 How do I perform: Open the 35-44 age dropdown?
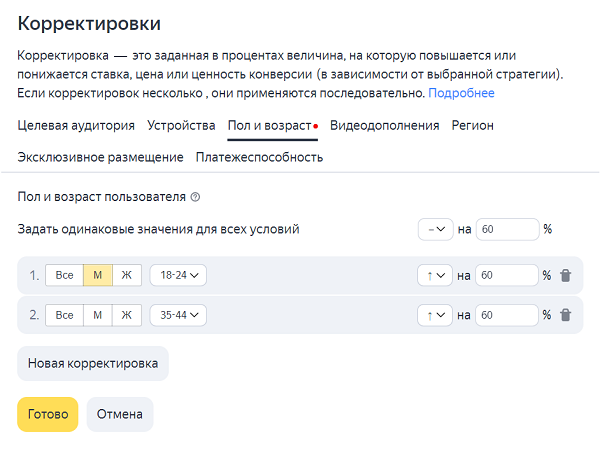point(178,315)
